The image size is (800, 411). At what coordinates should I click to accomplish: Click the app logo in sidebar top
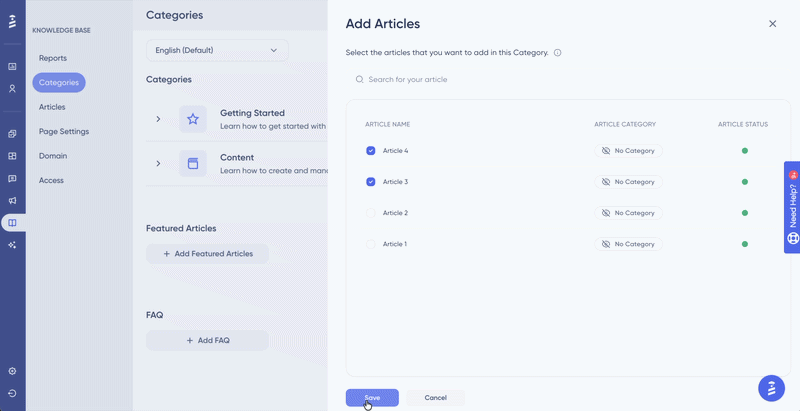click(x=13, y=21)
